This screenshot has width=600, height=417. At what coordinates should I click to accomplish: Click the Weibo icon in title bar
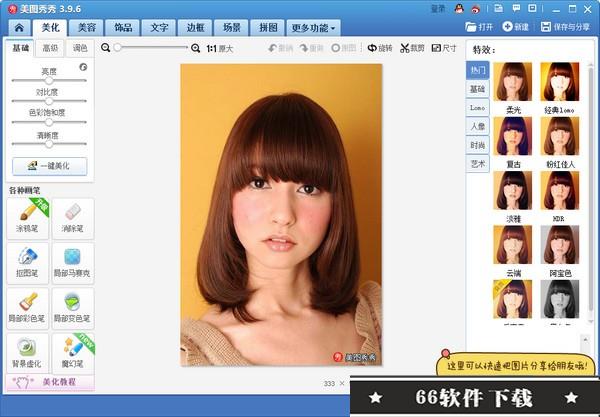tap(476, 8)
